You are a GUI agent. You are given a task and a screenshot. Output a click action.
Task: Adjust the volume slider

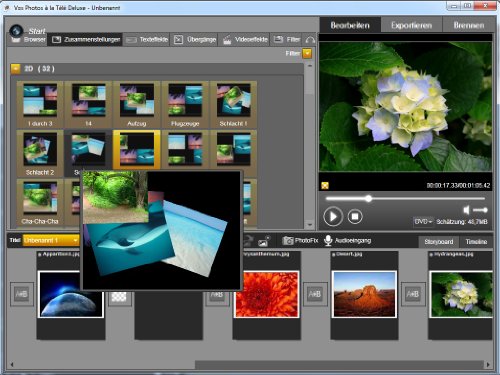480,210
